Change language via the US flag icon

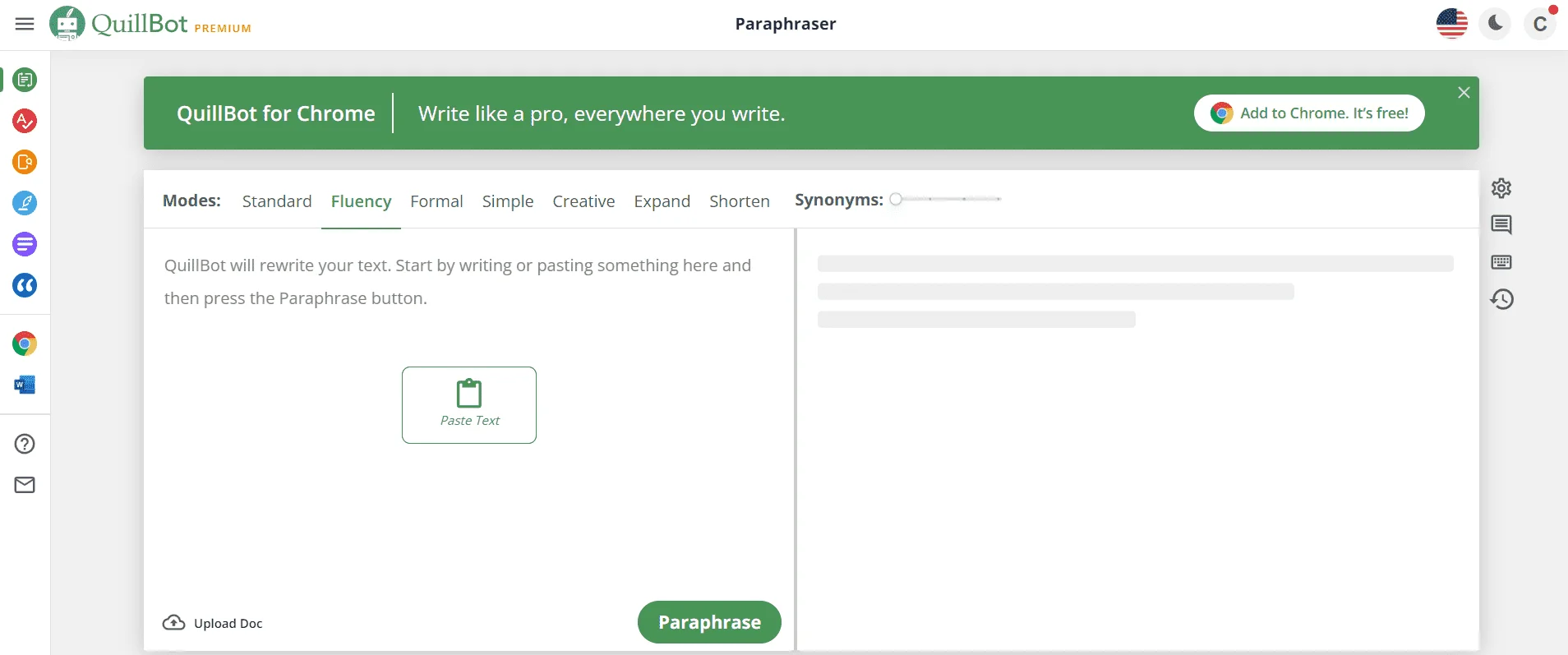tap(1452, 23)
